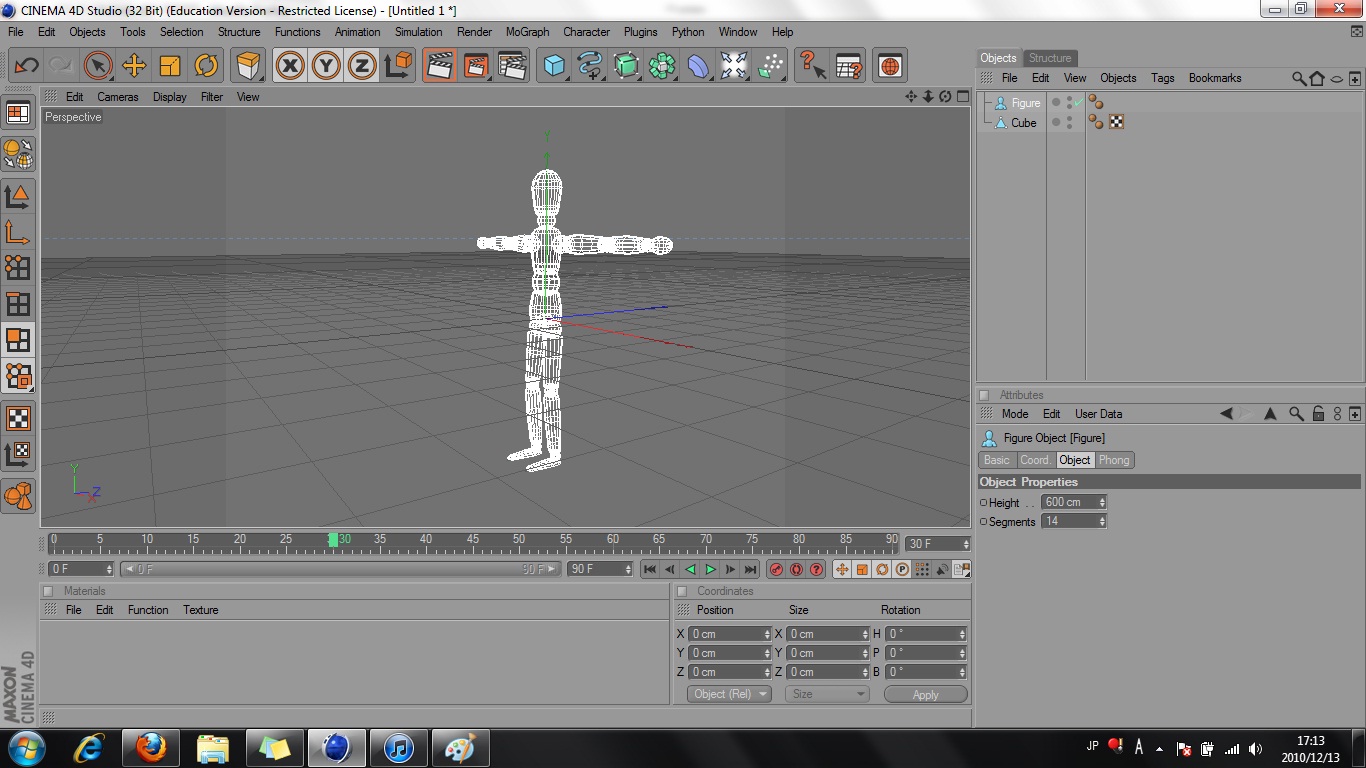The height and width of the screenshot is (768, 1366).
Task: Open the Basic attributes tab
Action: pos(997,460)
